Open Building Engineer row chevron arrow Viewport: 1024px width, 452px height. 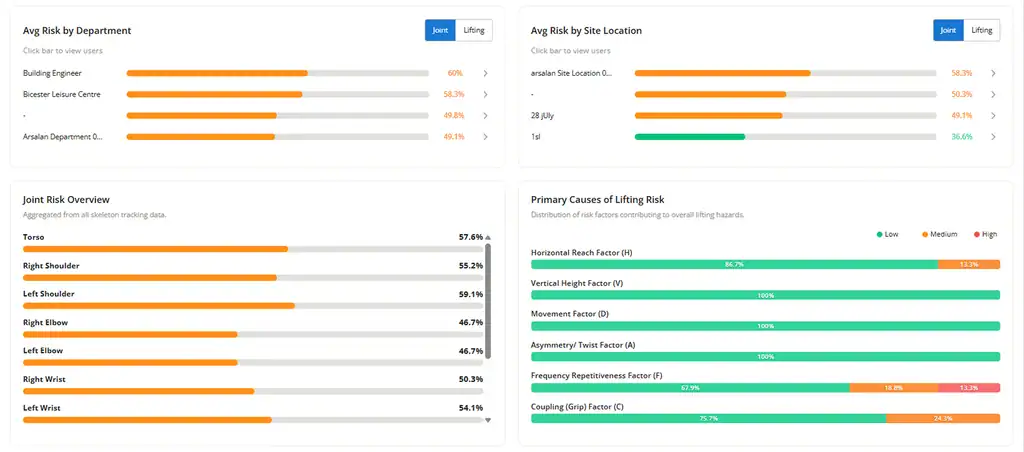click(x=485, y=74)
